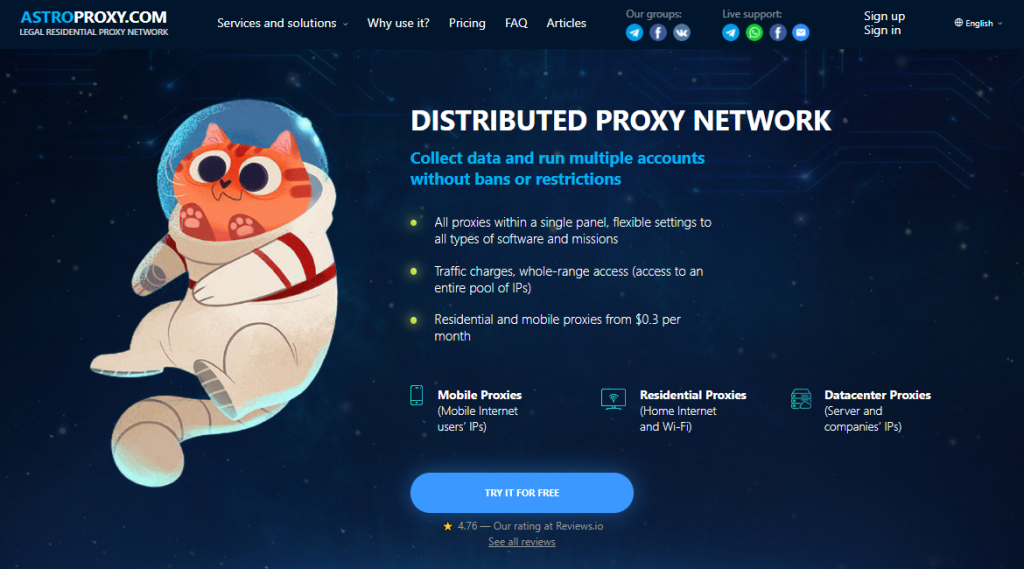Contact live support via WhatsApp icon
The image size is (1024, 569).
[x=754, y=33]
